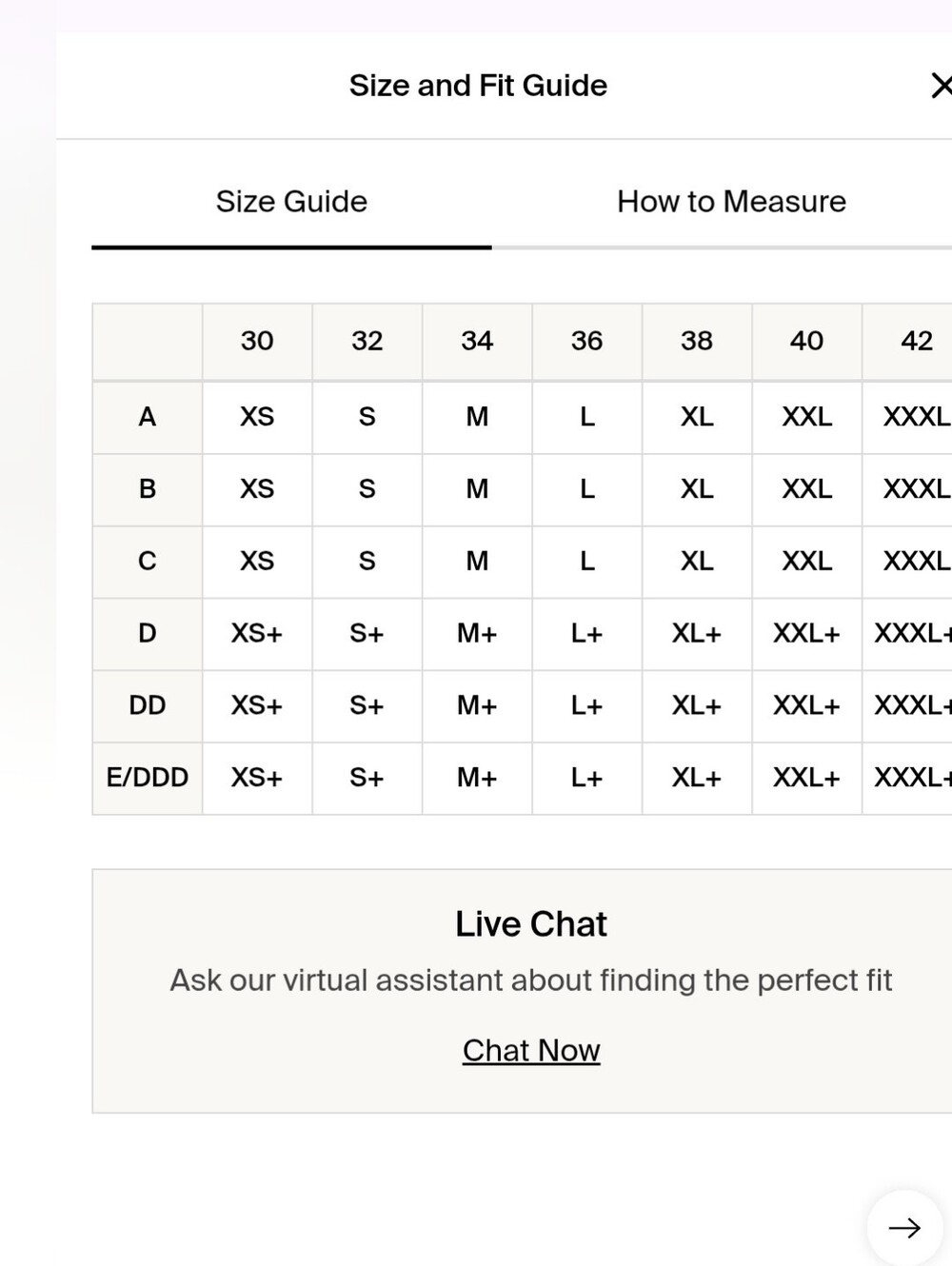The width and height of the screenshot is (952, 1266).
Task: Select the A cup row label
Action: 148,417
